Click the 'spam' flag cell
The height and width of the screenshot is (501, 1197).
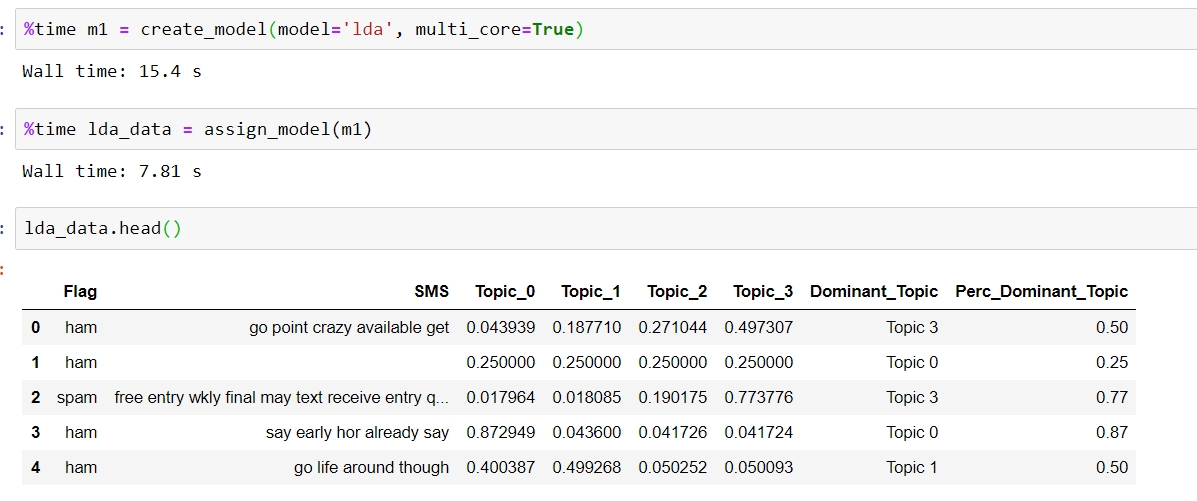tap(77, 398)
